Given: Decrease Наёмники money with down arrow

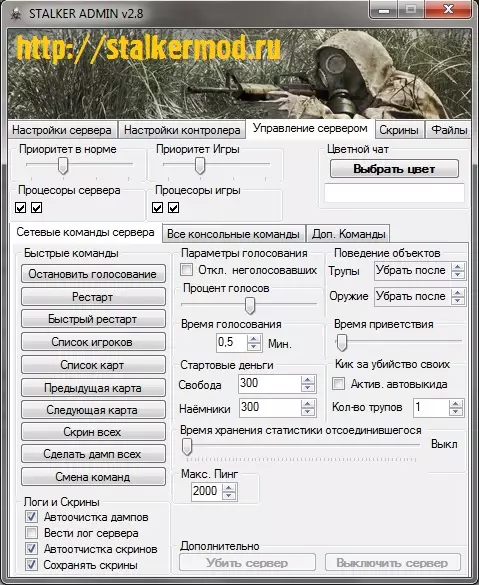Looking at the screenshot, I should 308,412.
